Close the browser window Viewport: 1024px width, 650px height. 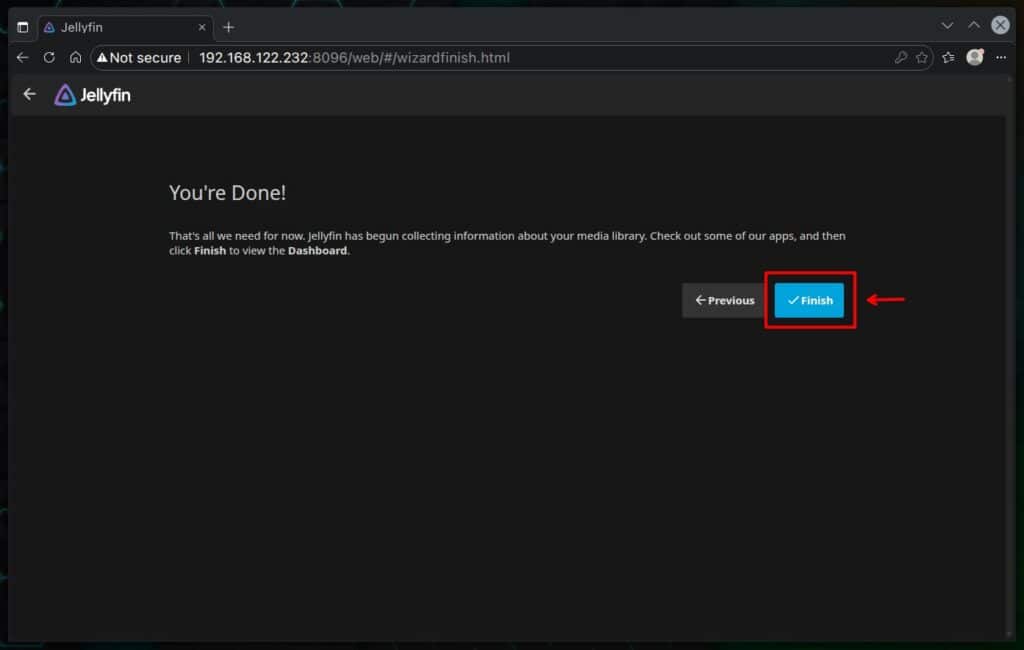coord(999,25)
